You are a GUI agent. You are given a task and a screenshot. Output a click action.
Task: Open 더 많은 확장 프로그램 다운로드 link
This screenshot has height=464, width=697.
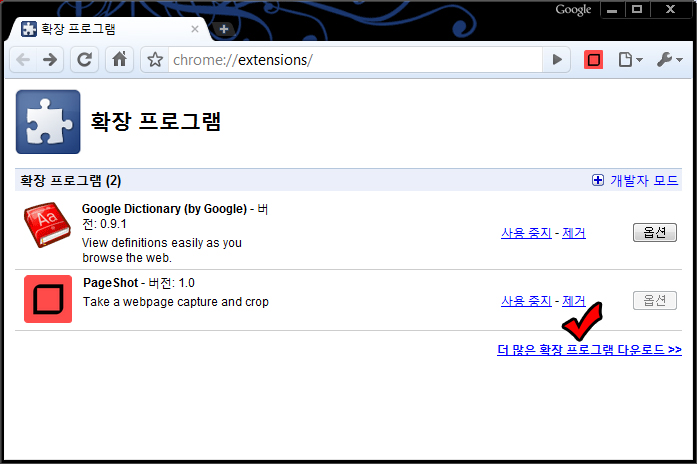click(589, 350)
